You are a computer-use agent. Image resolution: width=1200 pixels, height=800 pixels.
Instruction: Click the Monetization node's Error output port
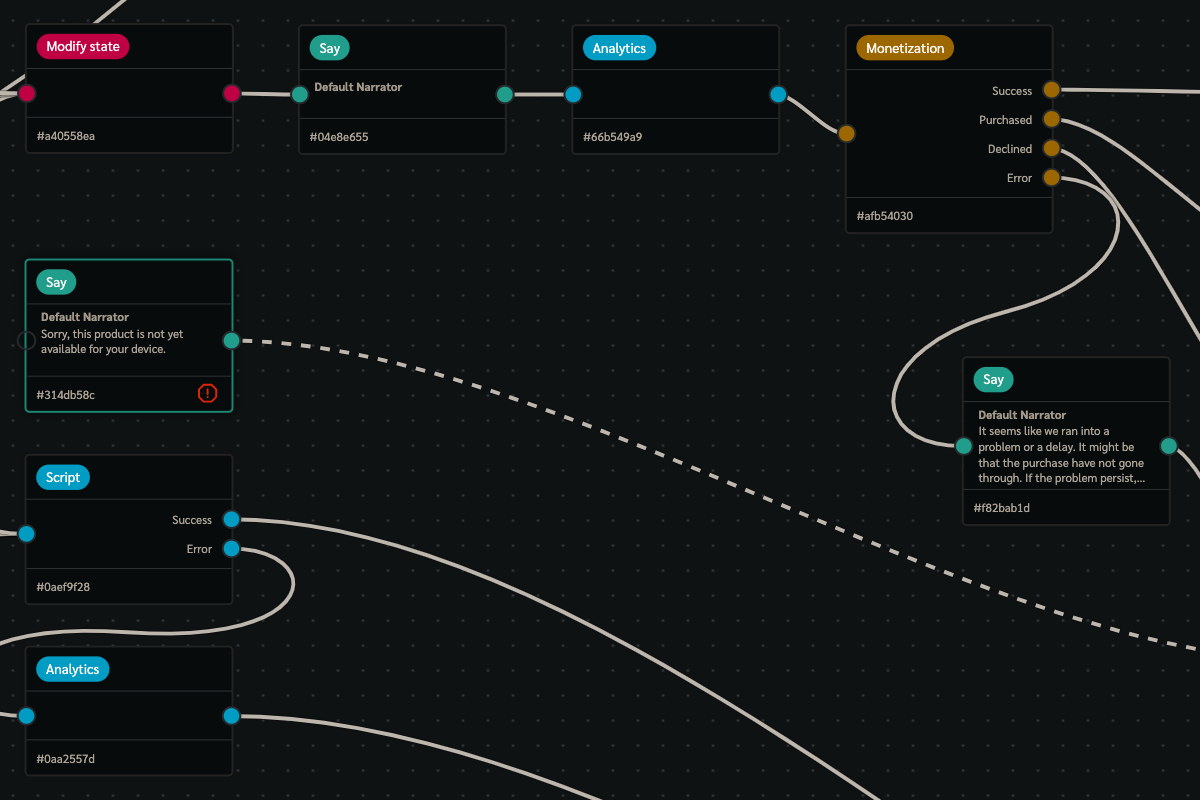[x=1051, y=178]
